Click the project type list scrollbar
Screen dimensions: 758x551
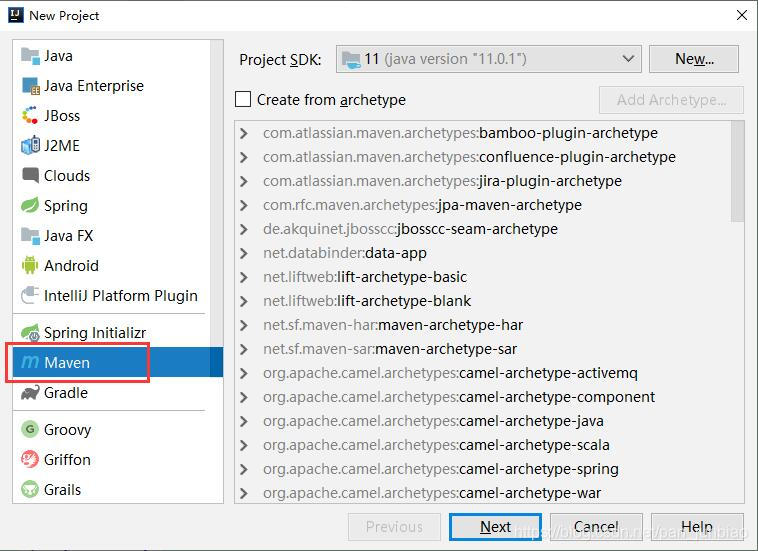pos(217,193)
